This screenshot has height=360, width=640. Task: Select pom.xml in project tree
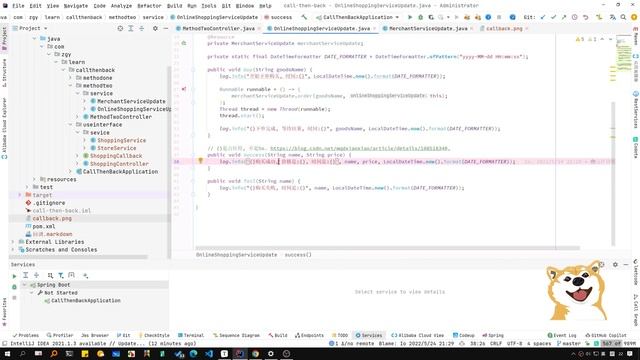[44, 226]
